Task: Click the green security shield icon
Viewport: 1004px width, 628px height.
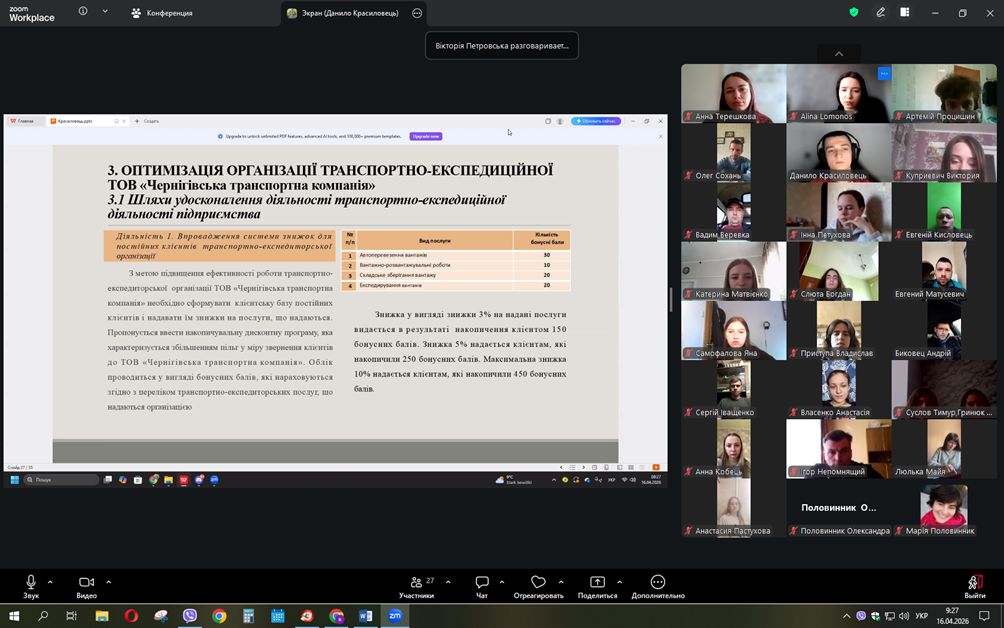Action: 854,13
